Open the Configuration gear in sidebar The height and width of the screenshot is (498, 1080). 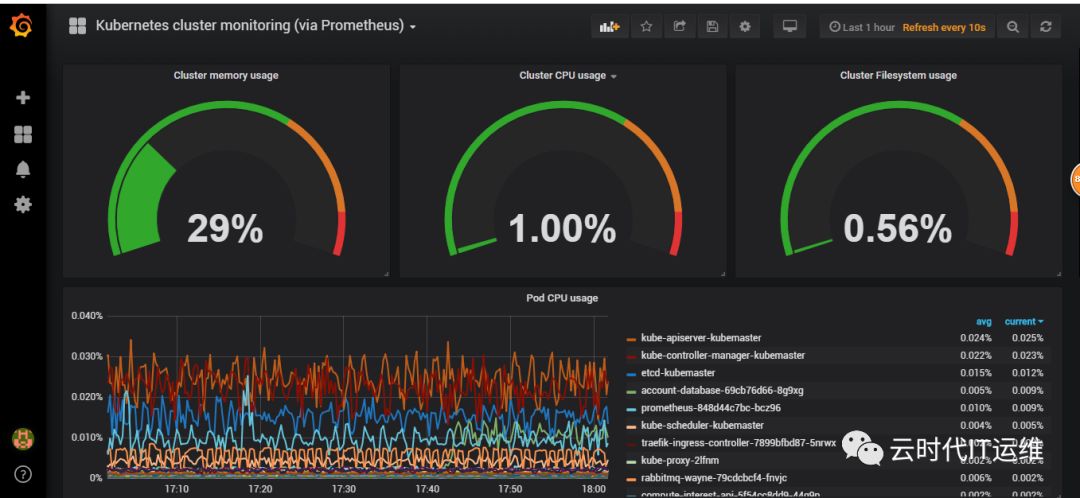point(23,205)
